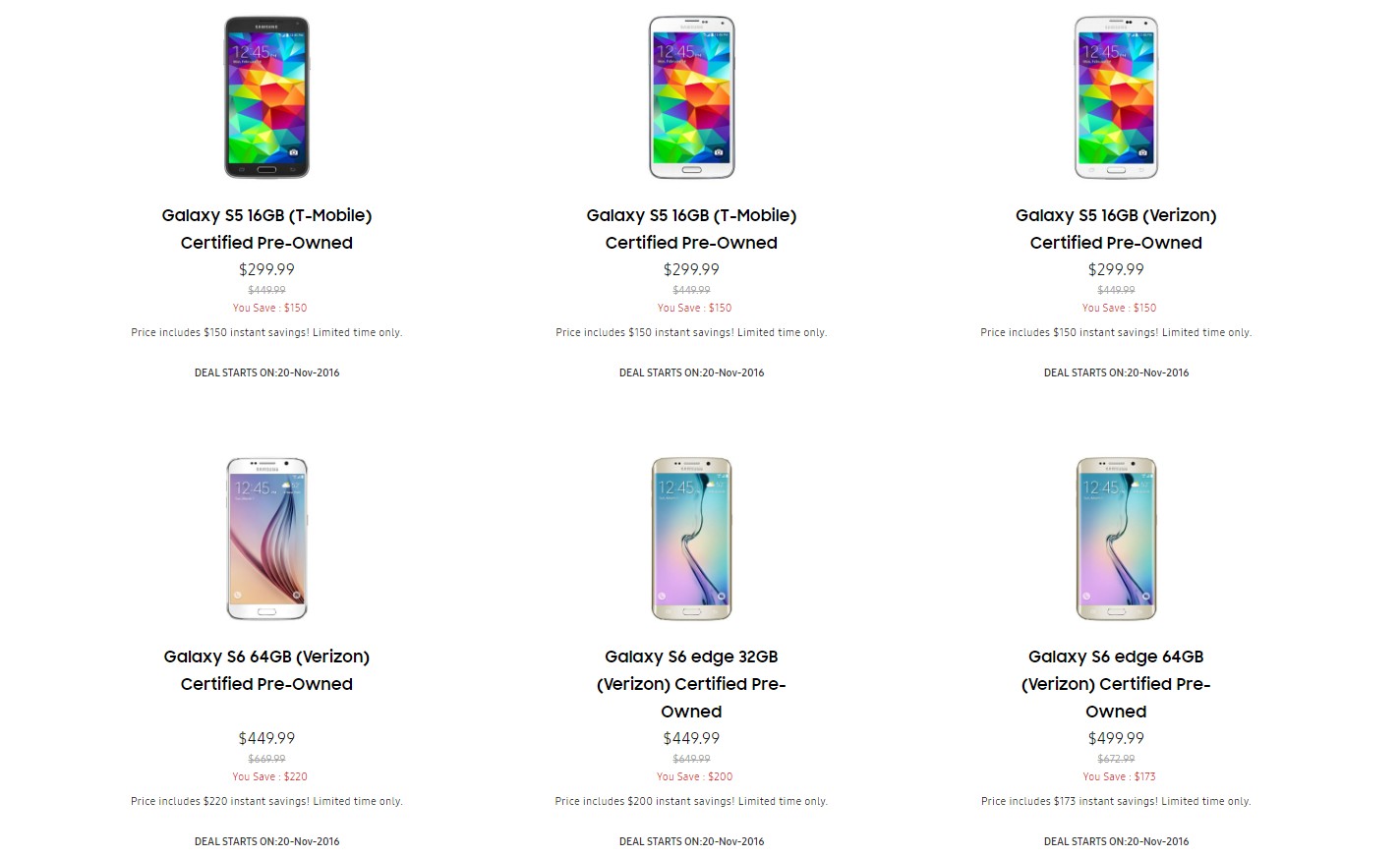Open the Galaxy S6 edge 64GB title link
This screenshot has height=857, width=1400.
[x=1116, y=684]
